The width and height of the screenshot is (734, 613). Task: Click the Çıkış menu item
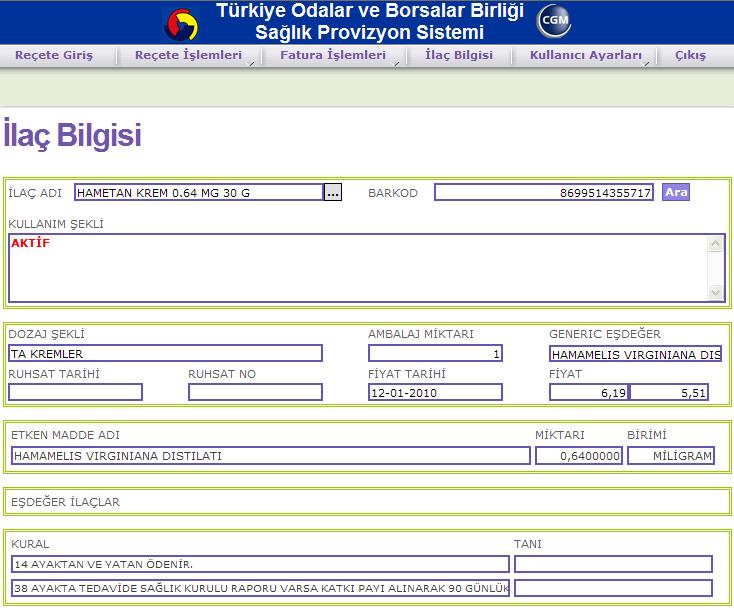coord(690,55)
